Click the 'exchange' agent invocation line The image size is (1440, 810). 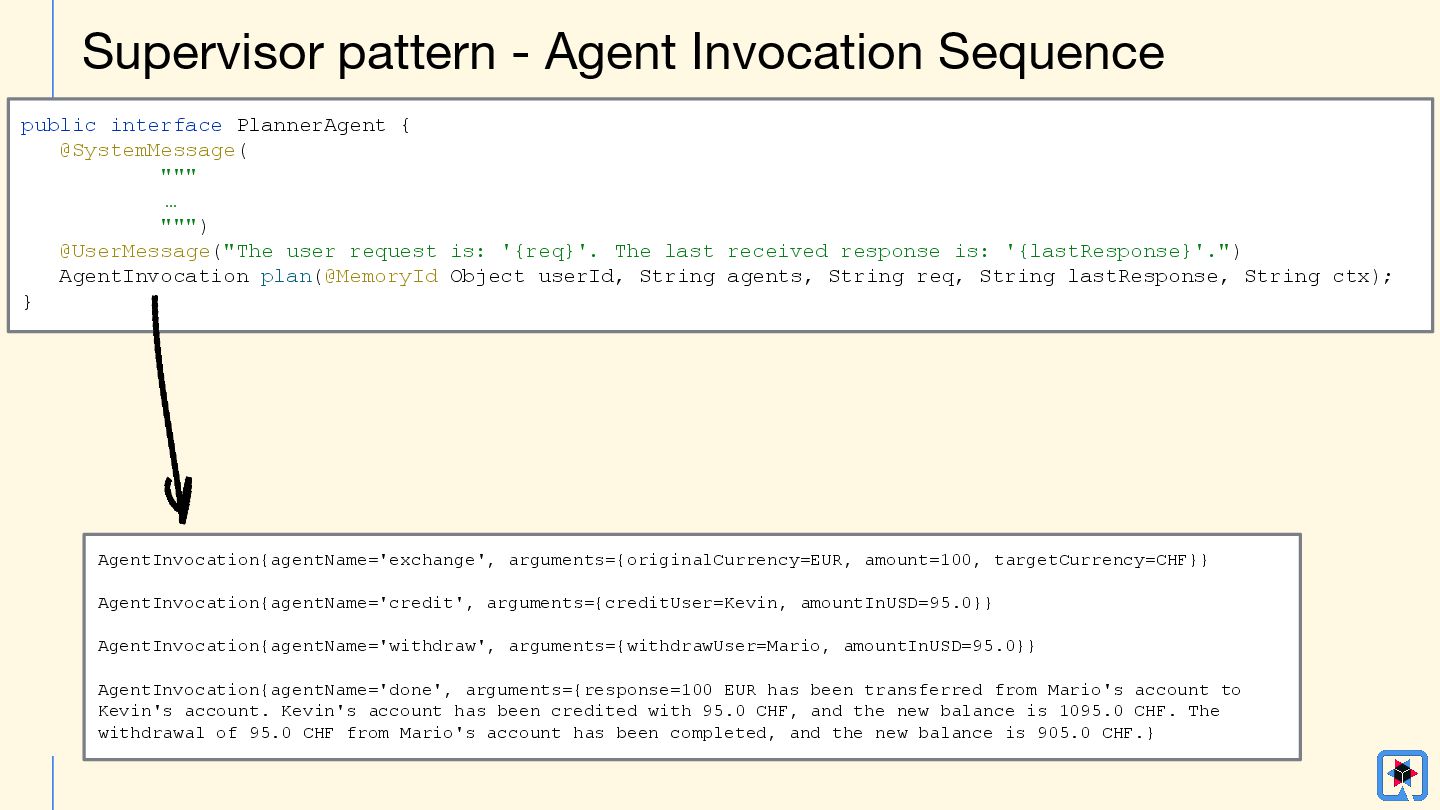point(652,560)
